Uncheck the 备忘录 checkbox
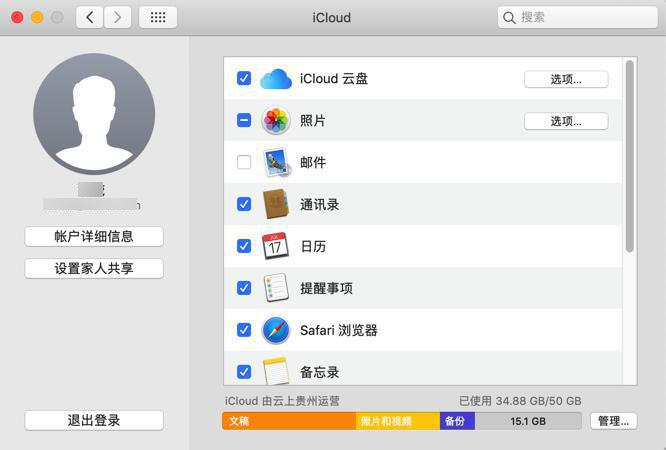This screenshot has width=666, height=450. (x=244, y=371)
